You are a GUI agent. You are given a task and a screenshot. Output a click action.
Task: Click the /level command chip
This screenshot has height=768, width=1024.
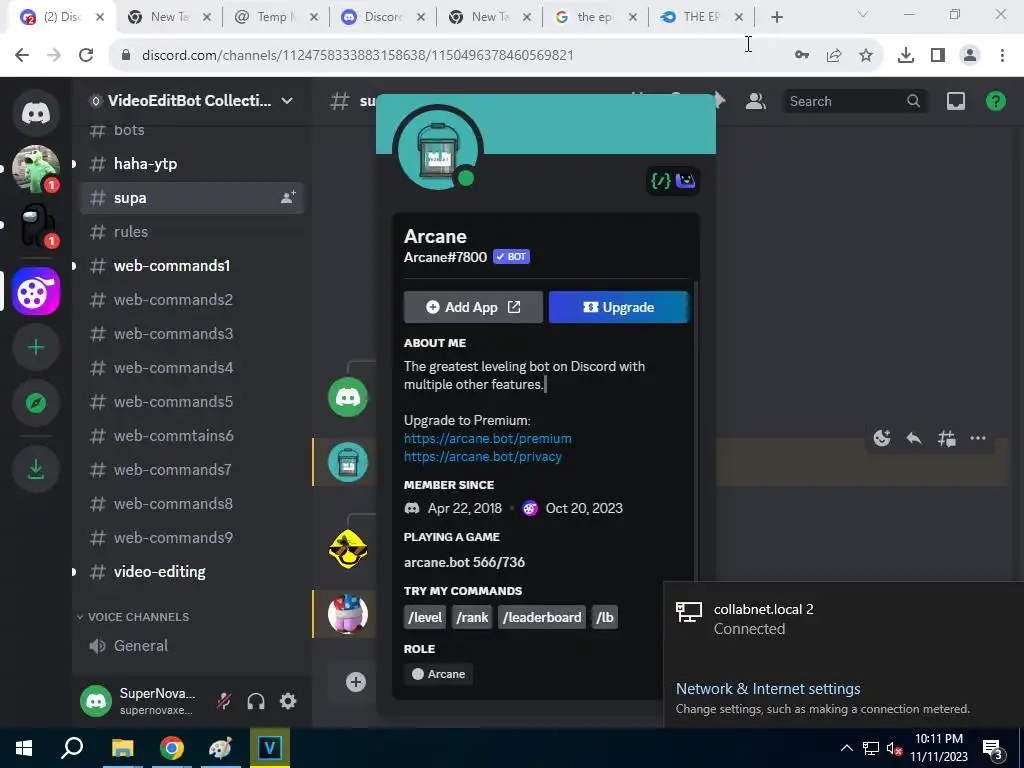[x=425, y=617]
